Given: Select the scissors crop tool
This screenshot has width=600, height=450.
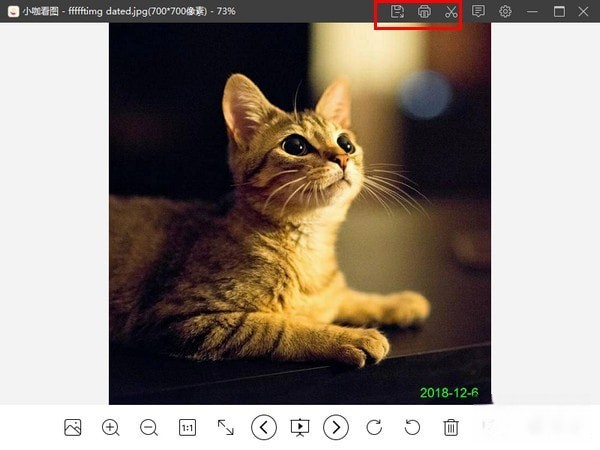Looking at the screenshot, I should [452, 11].
